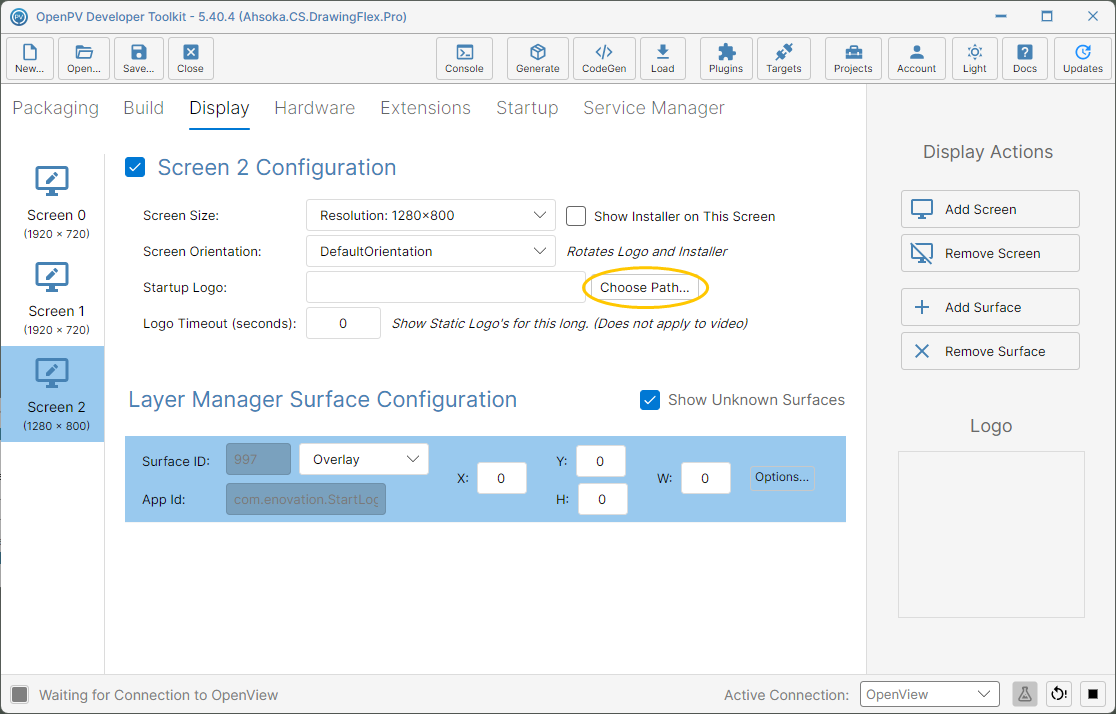Open a project via the Open toolbar icon

tap(84, 58)
